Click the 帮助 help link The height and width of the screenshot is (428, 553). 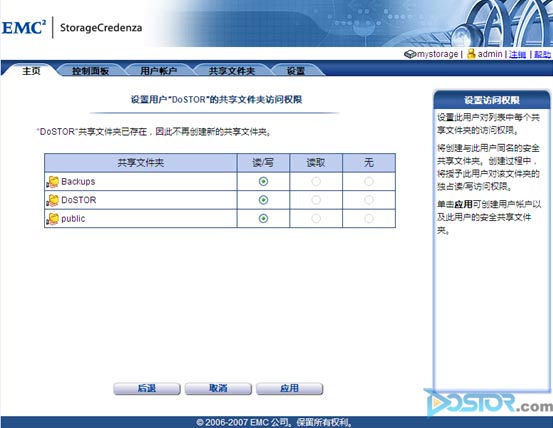click(x=542, y=54)
